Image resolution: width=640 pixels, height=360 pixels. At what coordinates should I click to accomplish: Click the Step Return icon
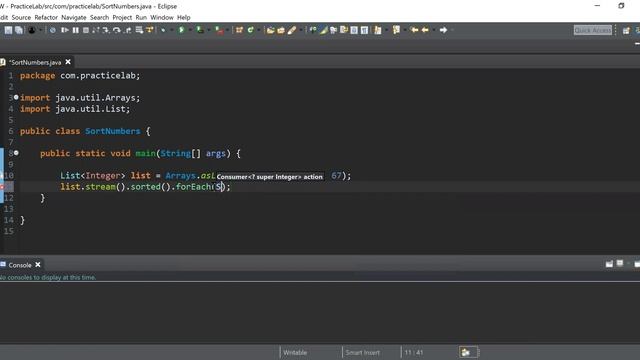pos(128,30)
